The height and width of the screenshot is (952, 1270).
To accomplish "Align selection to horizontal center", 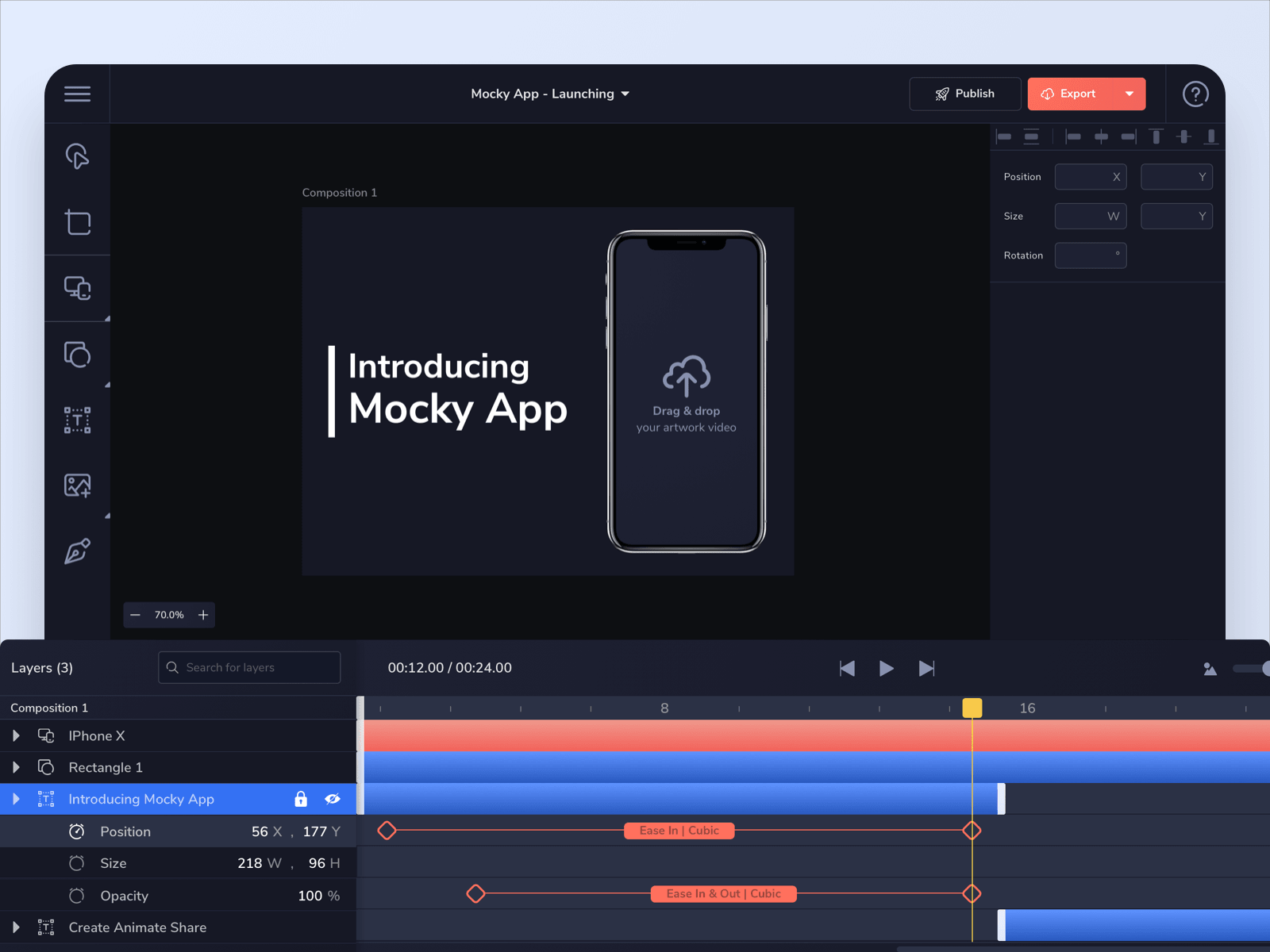I will pyautogui.click(x=1101, y=136).
